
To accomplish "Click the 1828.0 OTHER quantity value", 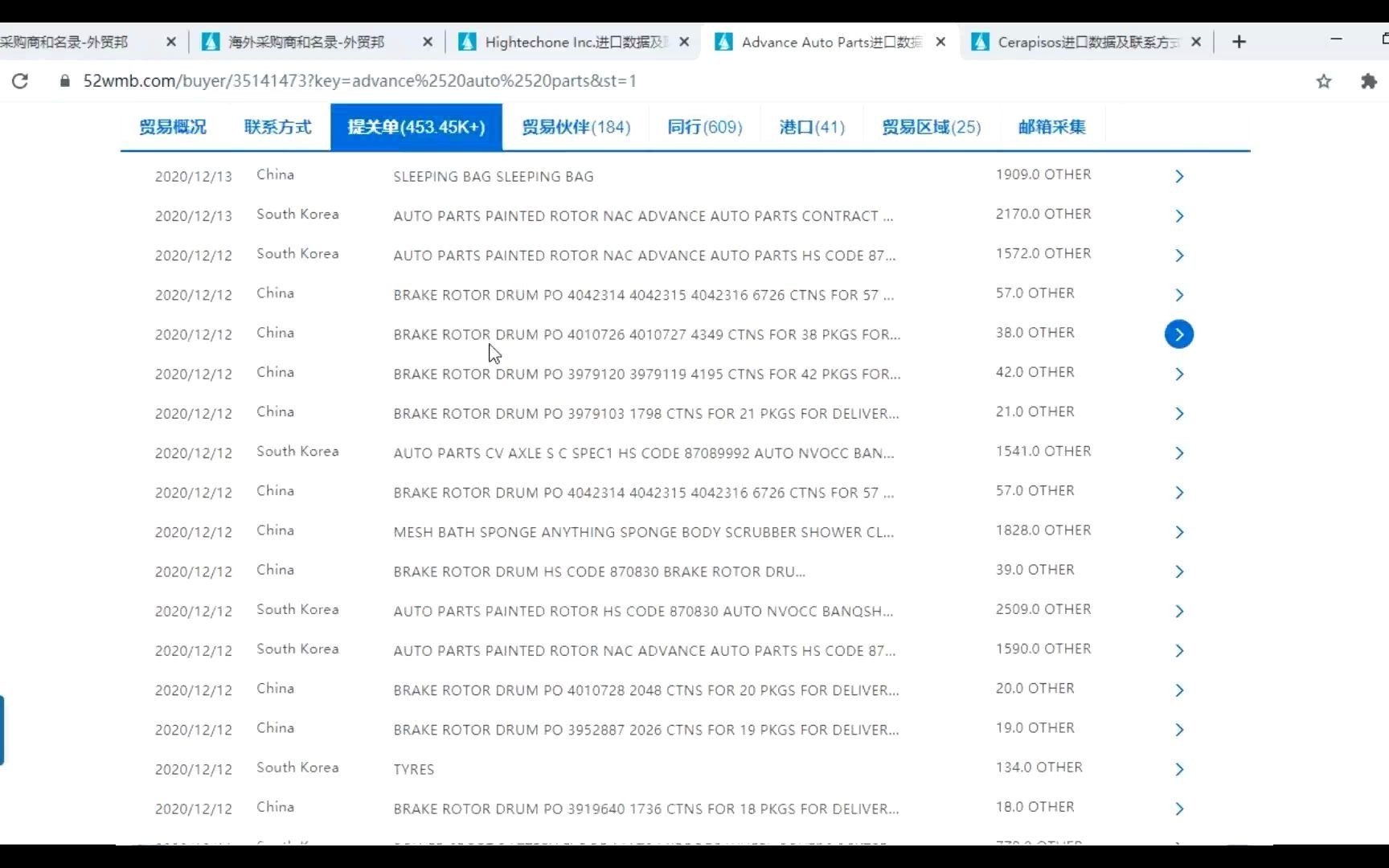I will 1043,530.
